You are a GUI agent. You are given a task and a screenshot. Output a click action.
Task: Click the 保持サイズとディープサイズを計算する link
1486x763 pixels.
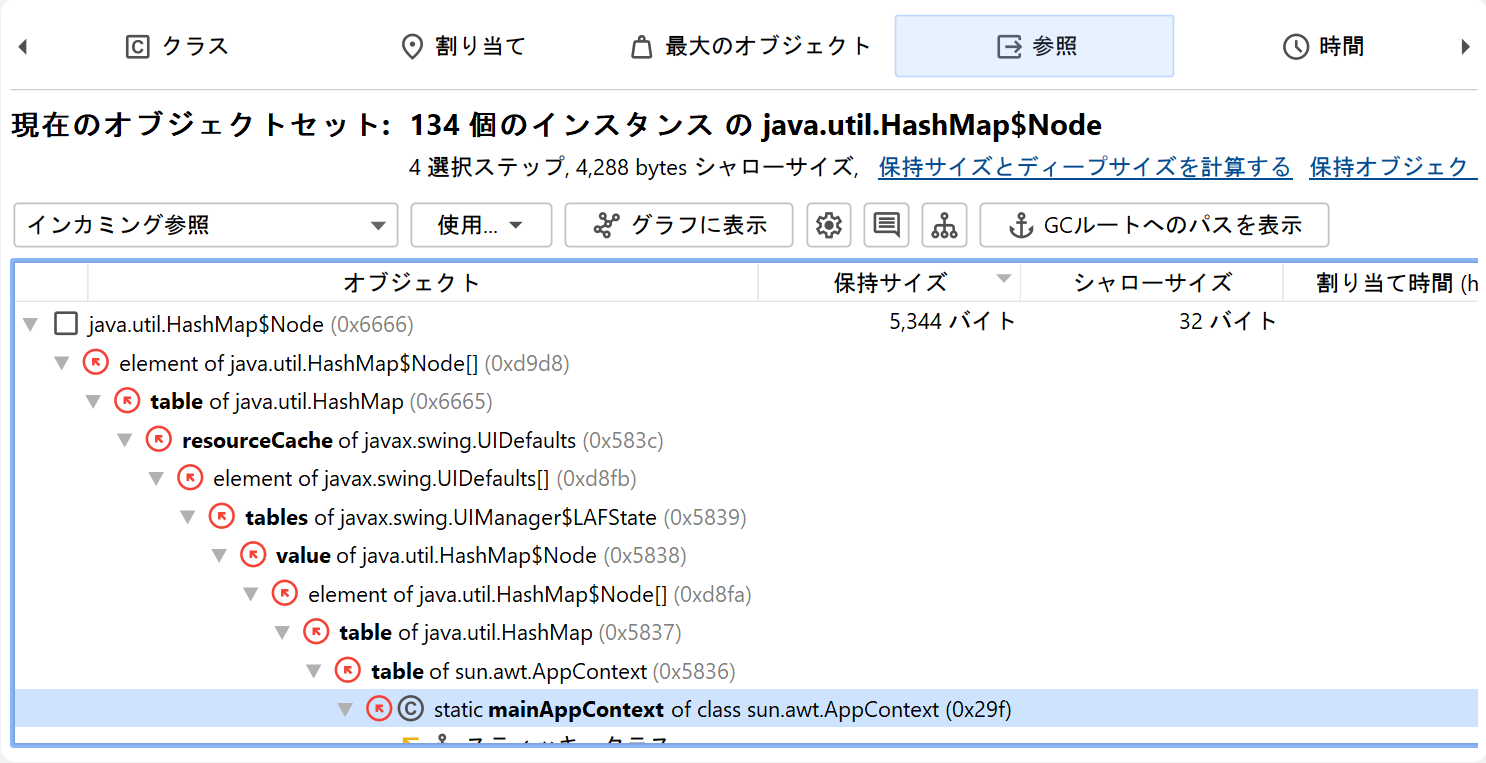(x=1085, y=167)
